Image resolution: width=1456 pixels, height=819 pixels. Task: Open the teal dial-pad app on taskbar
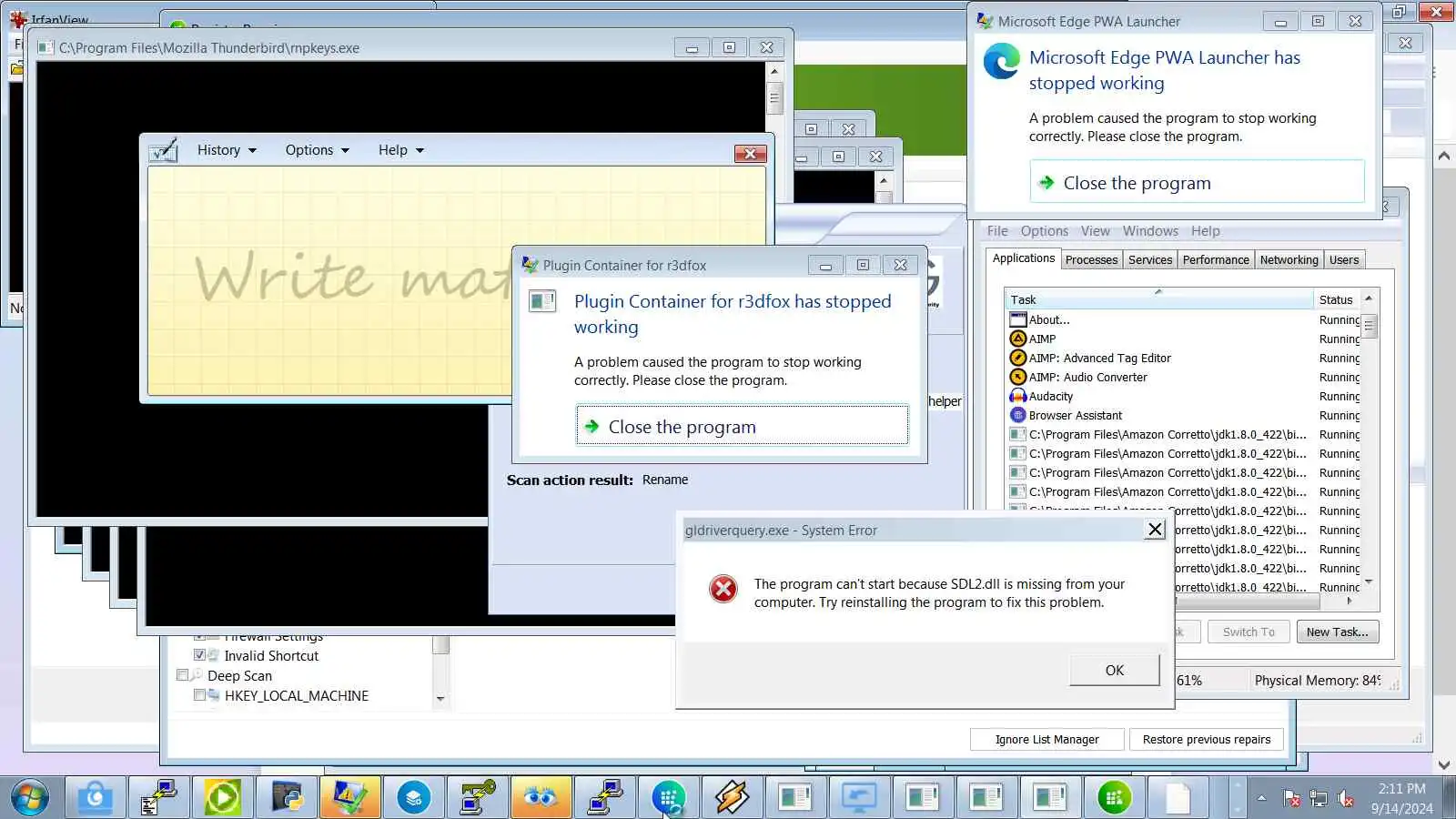tap(669, 798)
